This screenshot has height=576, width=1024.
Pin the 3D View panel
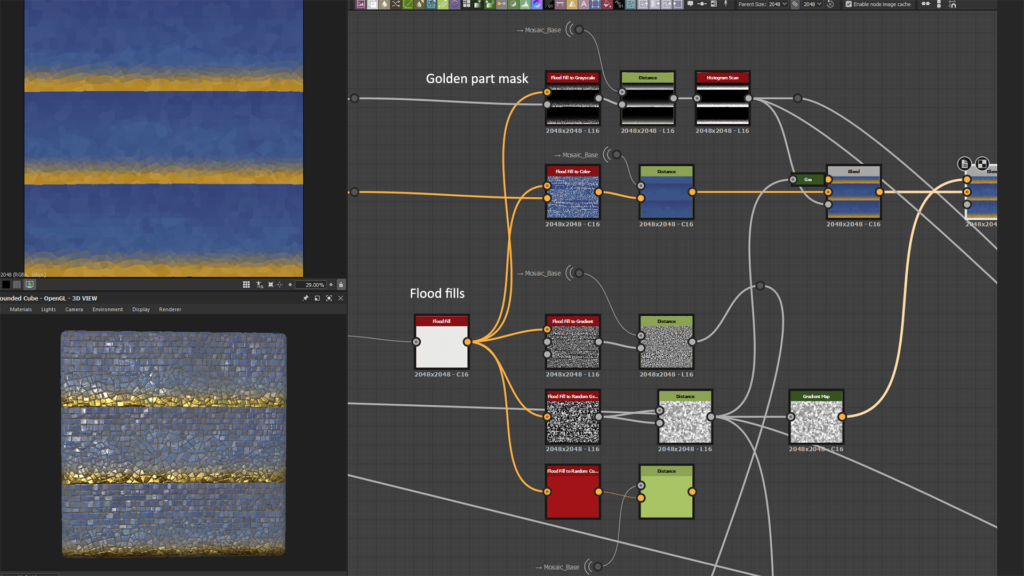[306, 298]
